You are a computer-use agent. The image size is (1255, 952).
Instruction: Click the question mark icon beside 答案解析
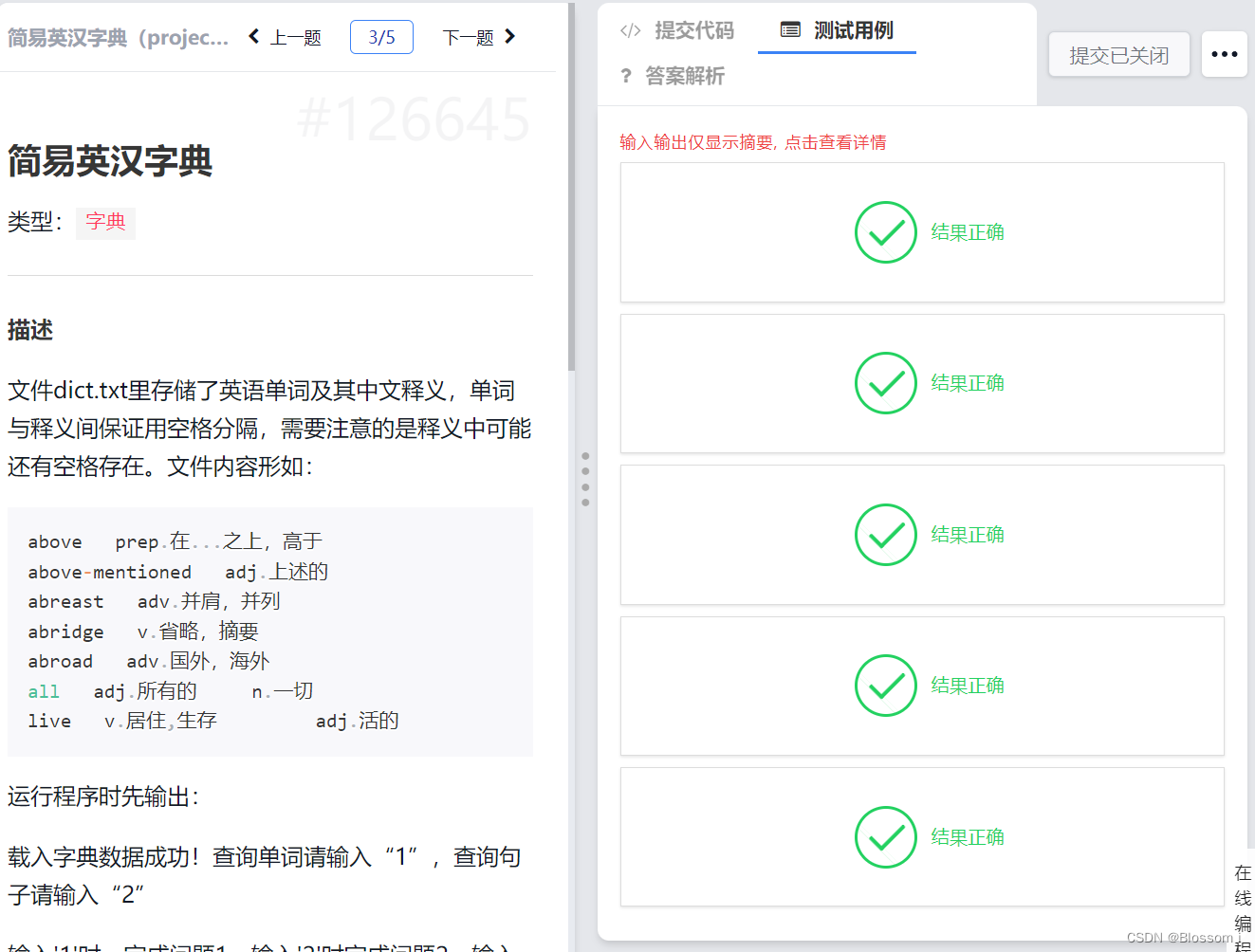(x=626, y=76)
